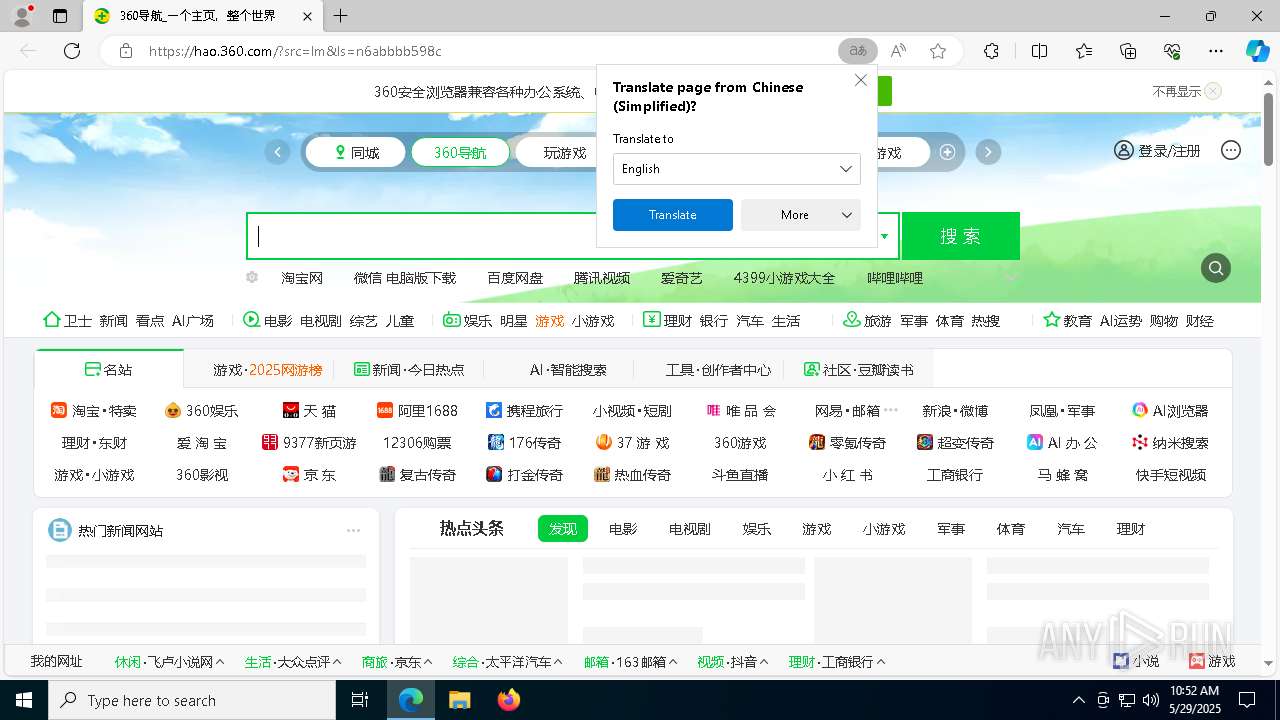Open the Extensions puzzle icon
Screen dimensions: 1280x720
click(x=991, y=51)
